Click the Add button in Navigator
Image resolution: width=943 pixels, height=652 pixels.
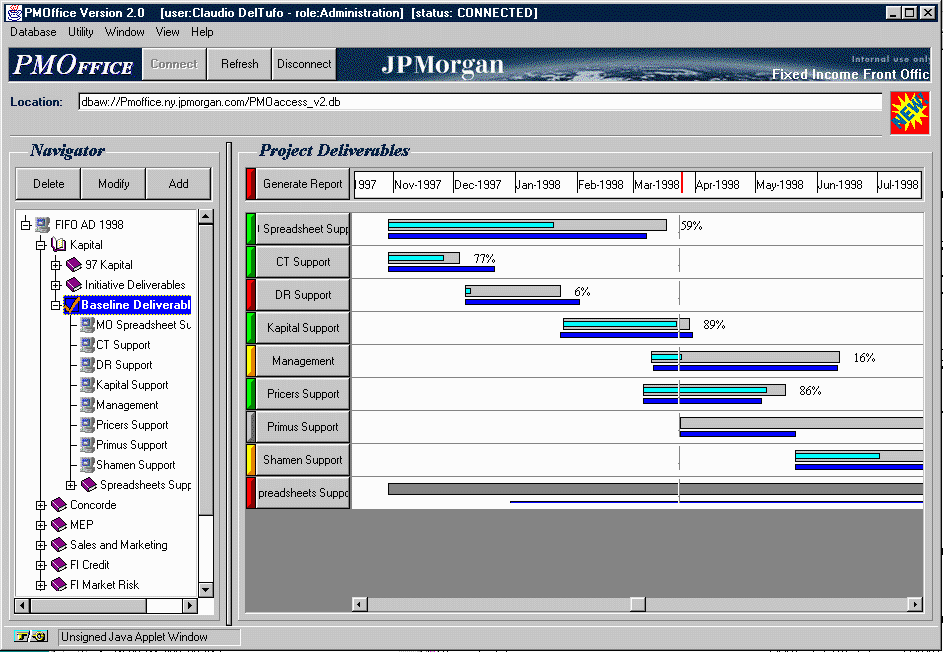[x=178, y=183]
